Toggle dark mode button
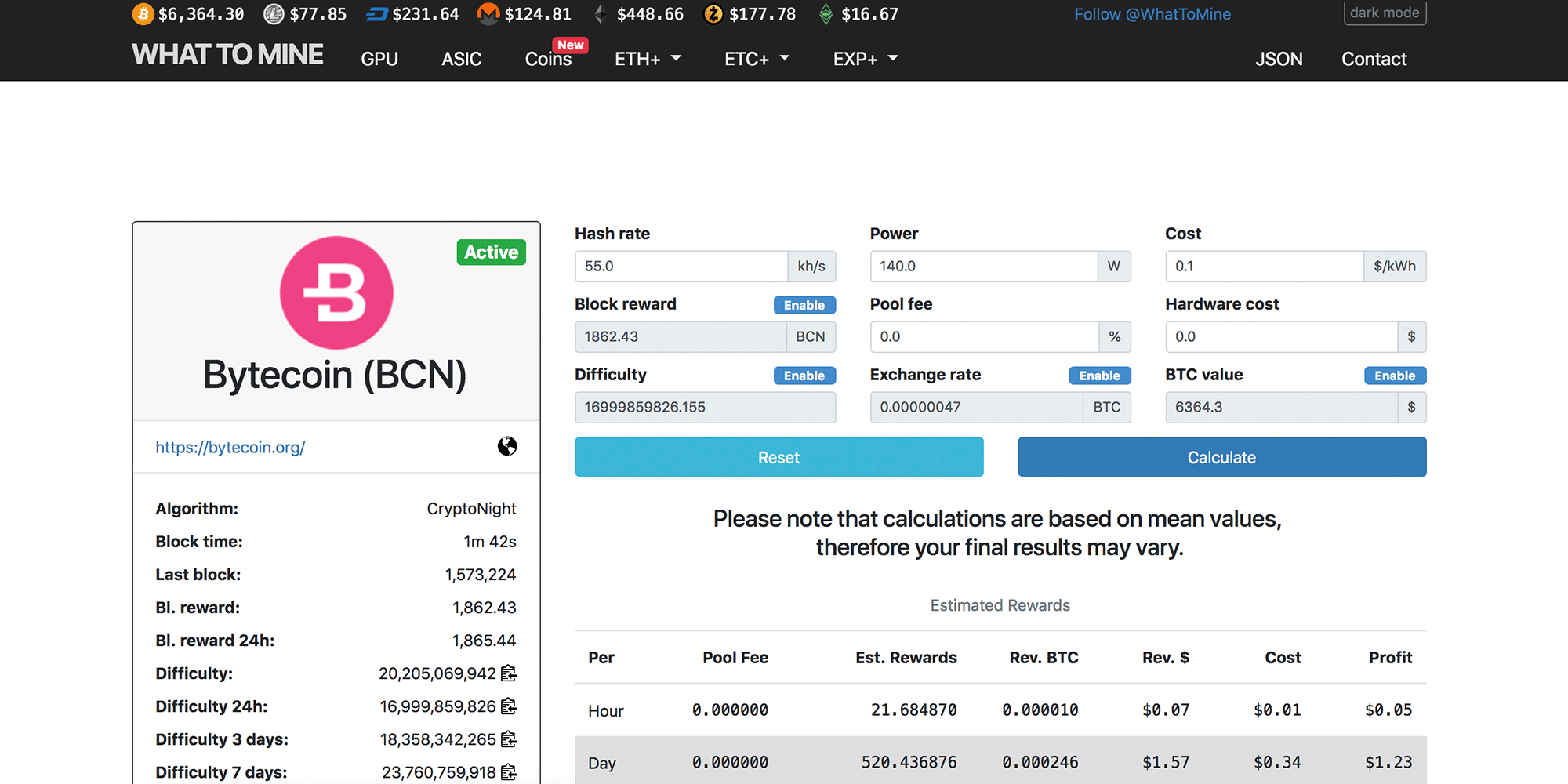 [1385, 13]
